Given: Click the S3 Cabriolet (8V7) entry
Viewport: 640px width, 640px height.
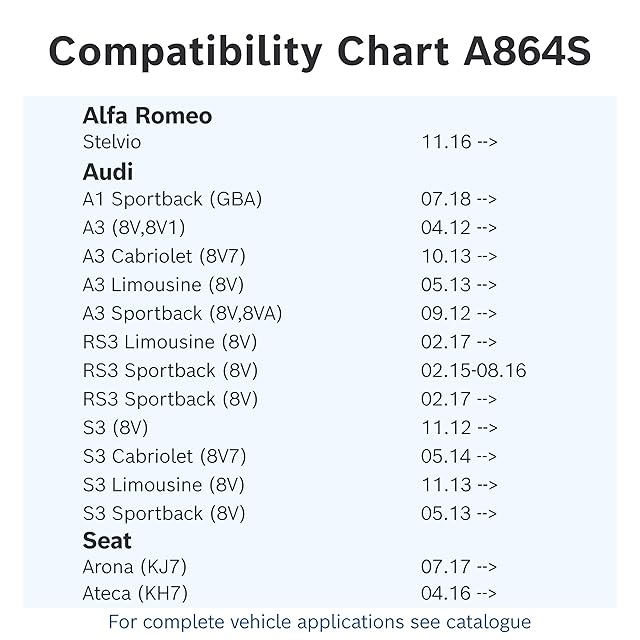Looking at the screenshot, I should click(164, 456).
